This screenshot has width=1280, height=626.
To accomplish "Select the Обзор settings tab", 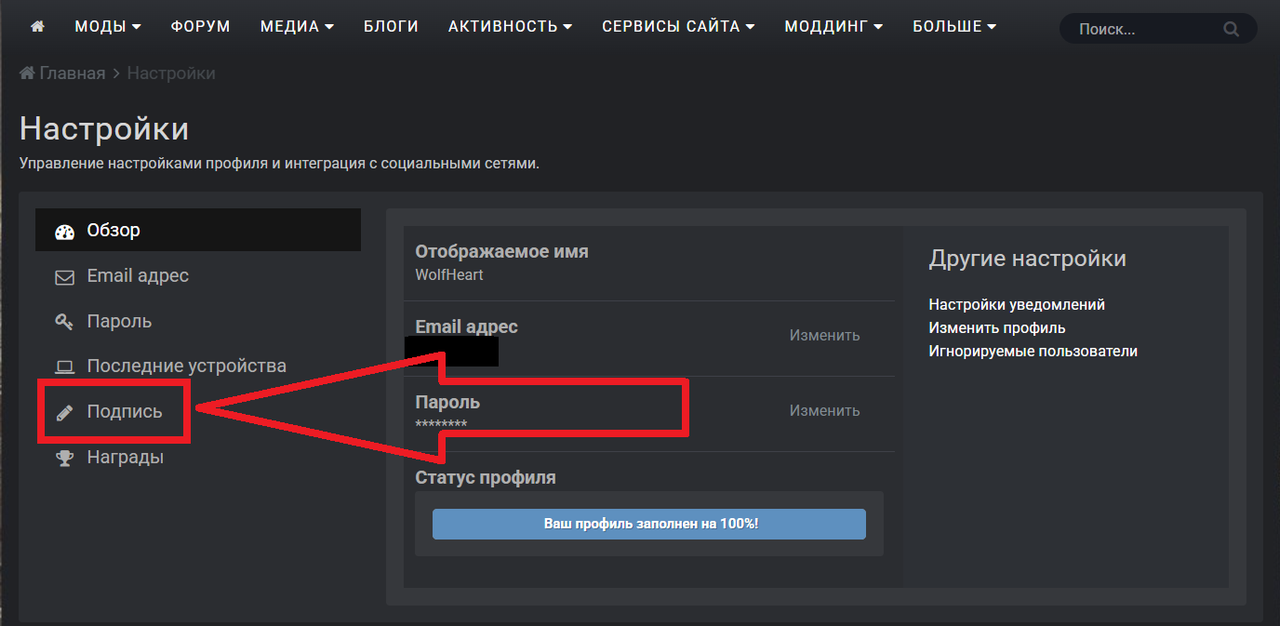I will click(198, 230).
